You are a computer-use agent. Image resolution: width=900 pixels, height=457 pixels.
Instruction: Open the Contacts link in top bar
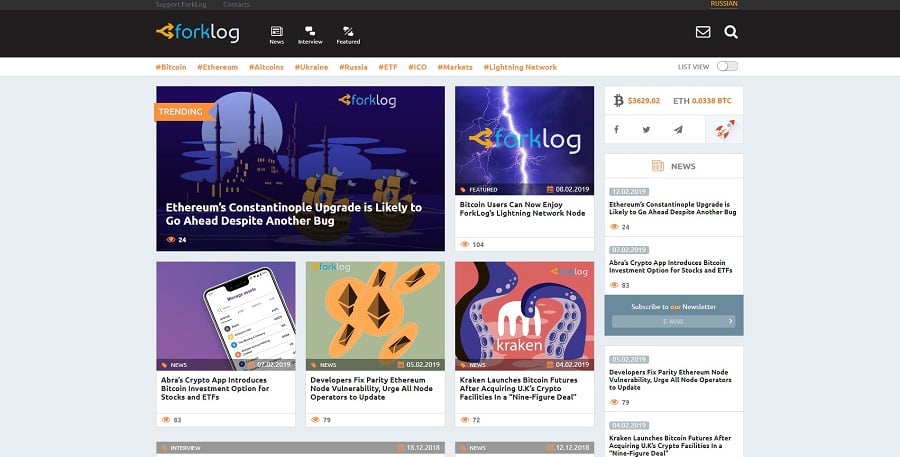(x=236, y=5)
